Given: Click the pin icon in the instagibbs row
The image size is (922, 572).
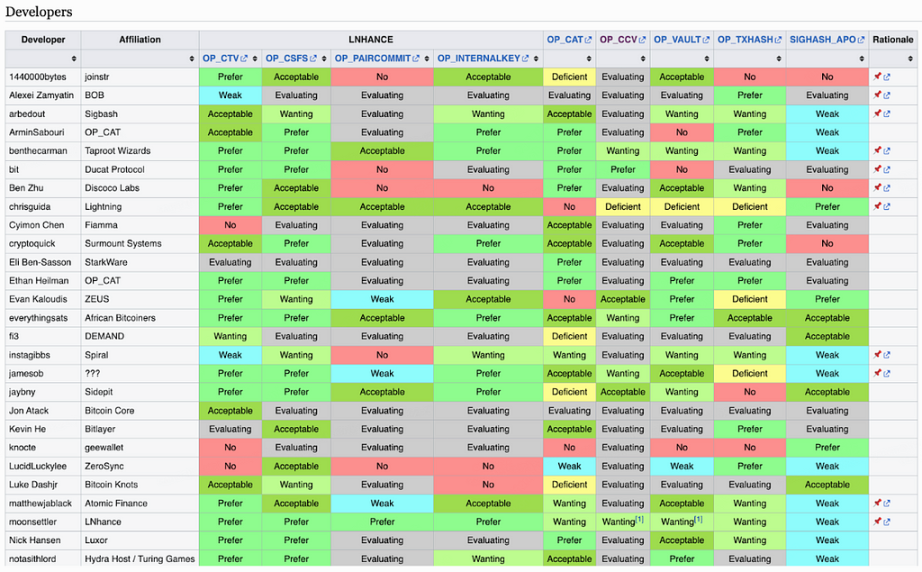Looking at the screenshot, I should [x=877, y=355].
